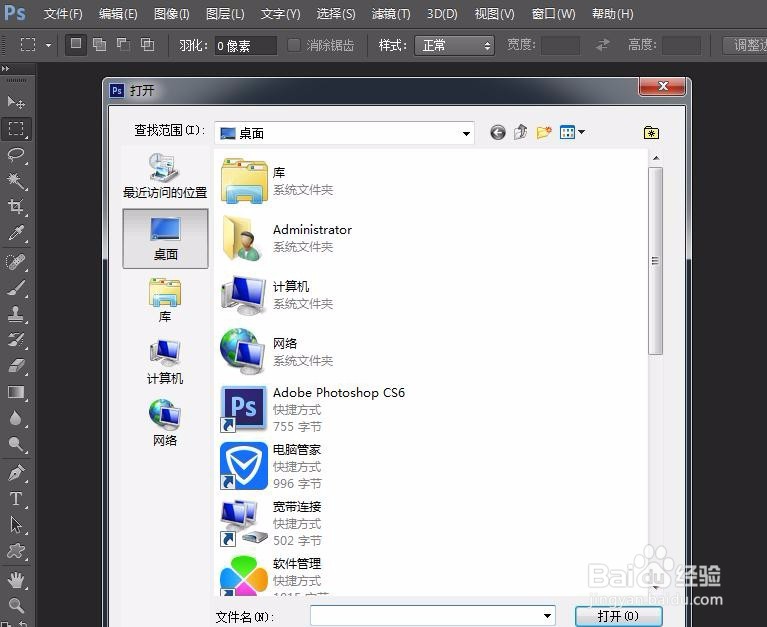Viewport: 767px width, 627px height.
Task: Select the Administrator folder item
Action: tap(286, 238)
